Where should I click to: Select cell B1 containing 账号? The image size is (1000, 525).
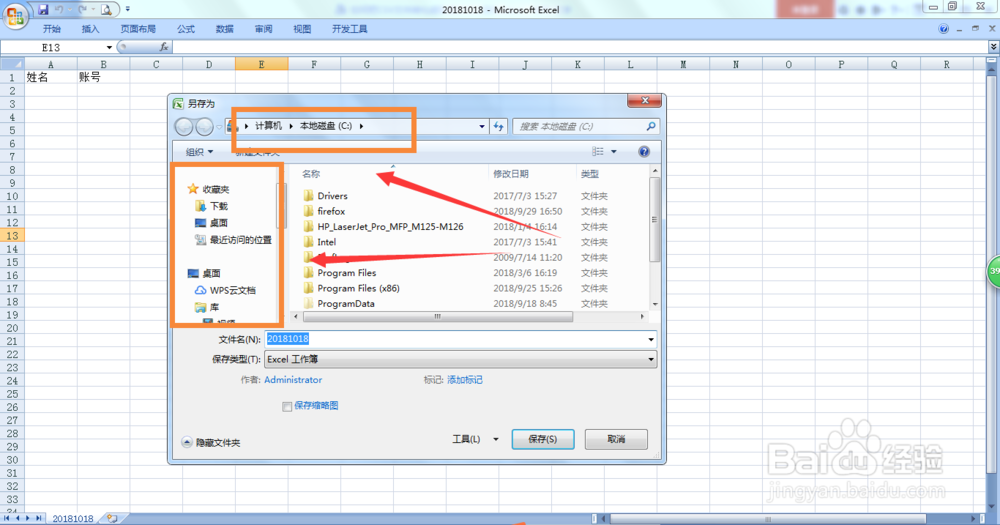tap(103, 77)
